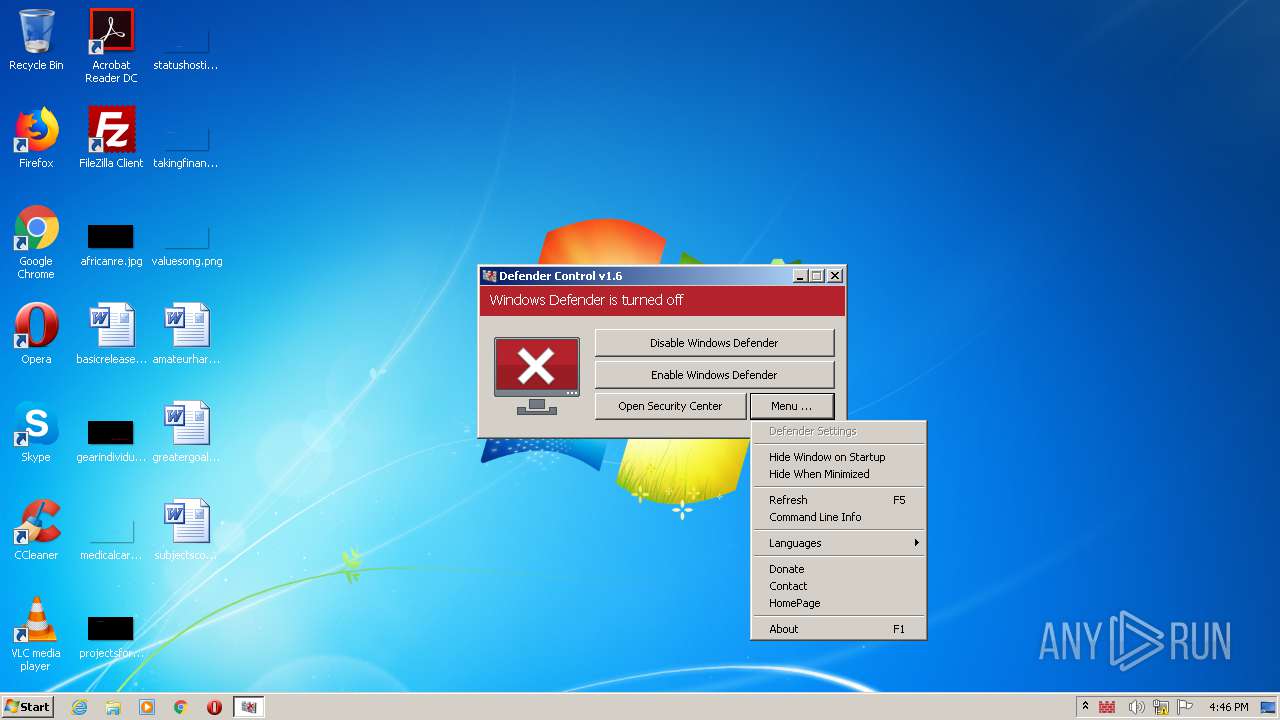The width and height of the screenshot is (1280, 720).
Task: Click Enable Windows Defender button
Action: tap(714, 375)
